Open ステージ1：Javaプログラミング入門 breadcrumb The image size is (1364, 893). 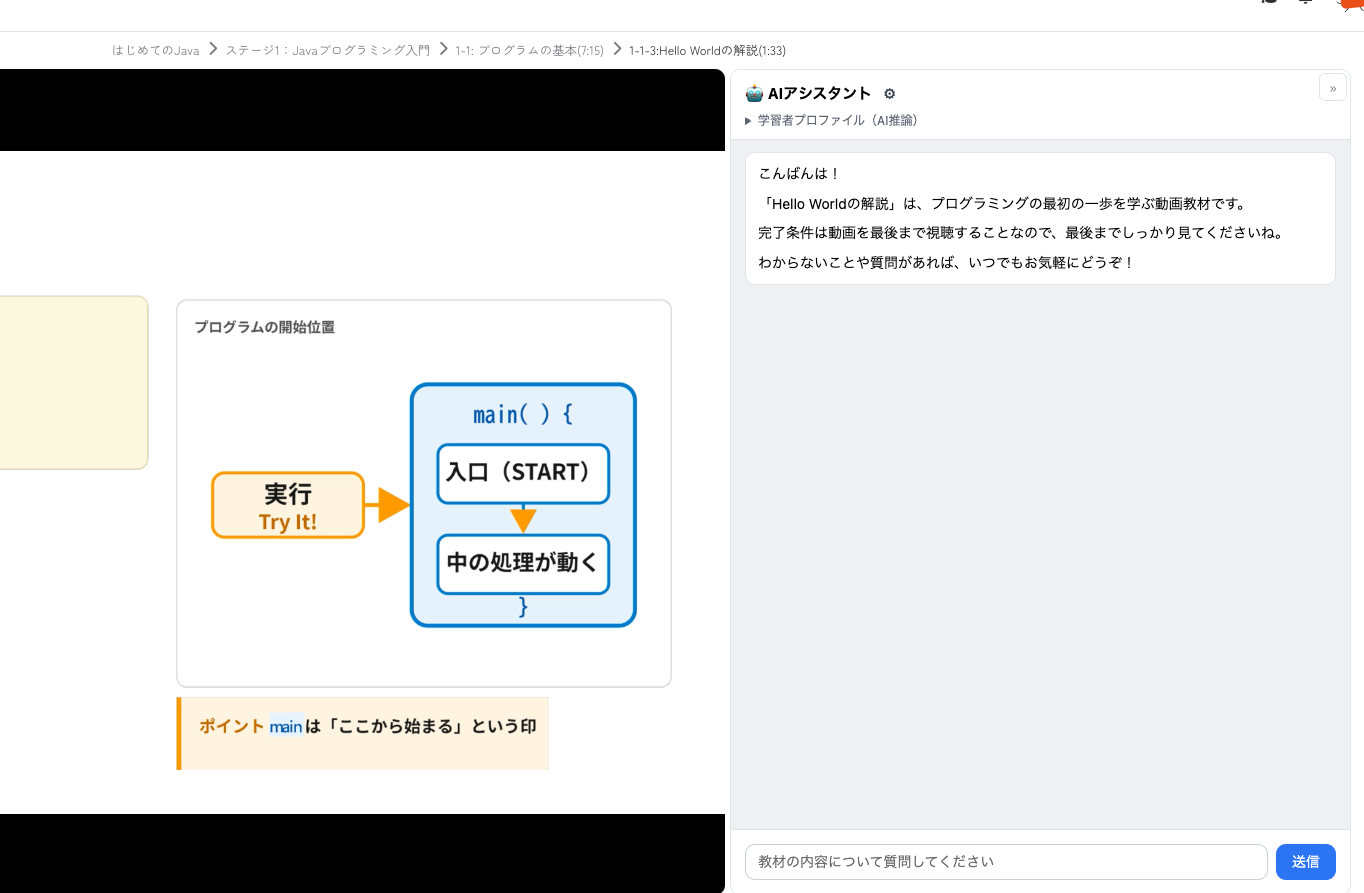pos(327,50)
